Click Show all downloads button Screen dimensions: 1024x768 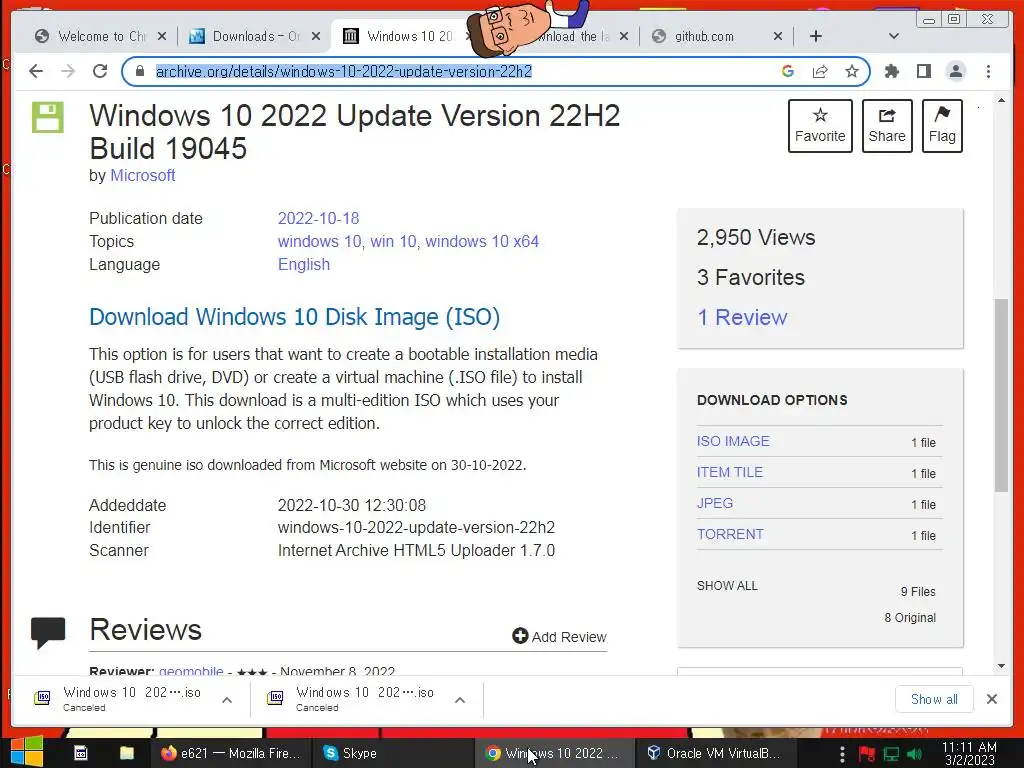pos(934,699)
